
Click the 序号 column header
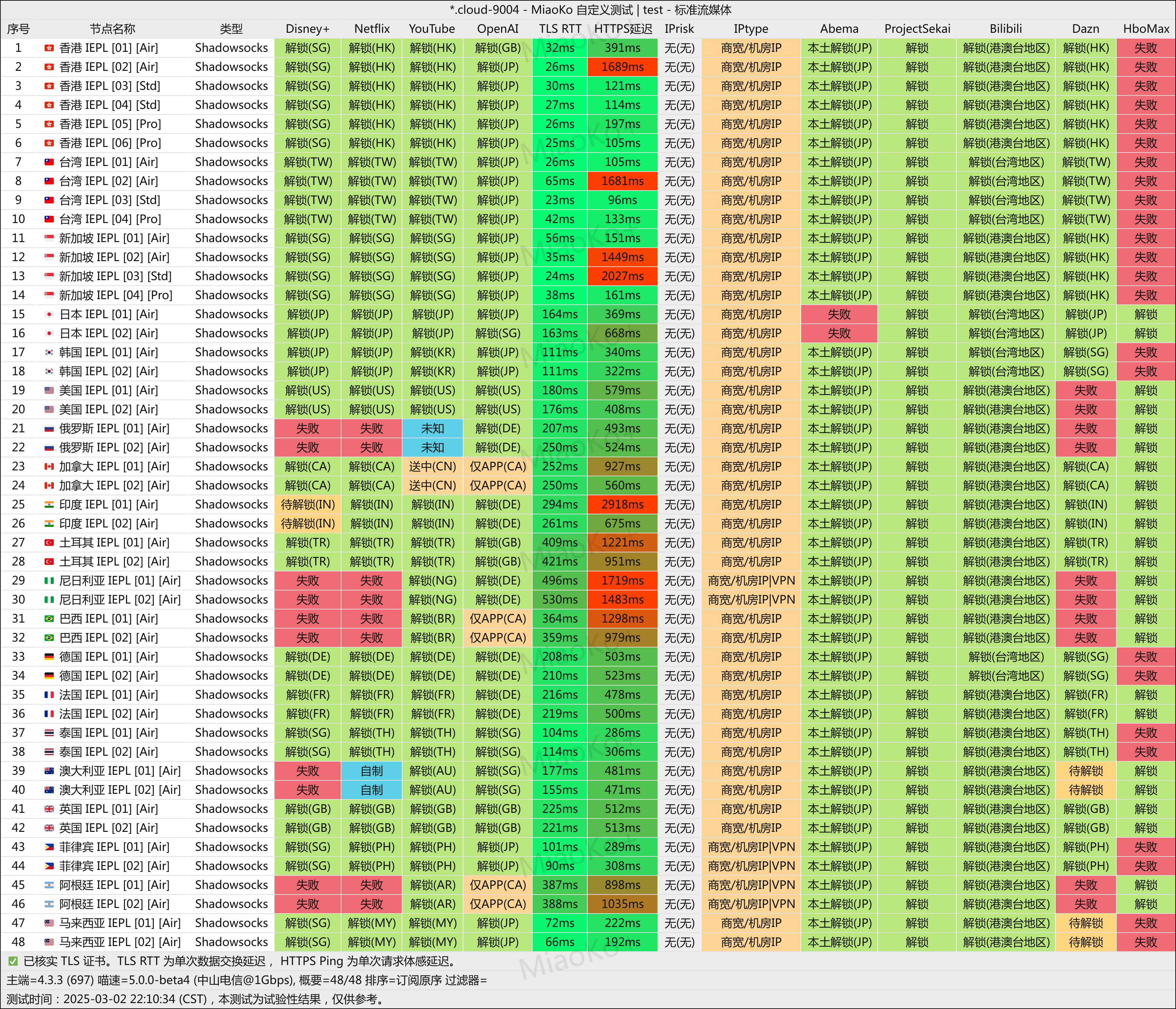(x=18, y=29)
